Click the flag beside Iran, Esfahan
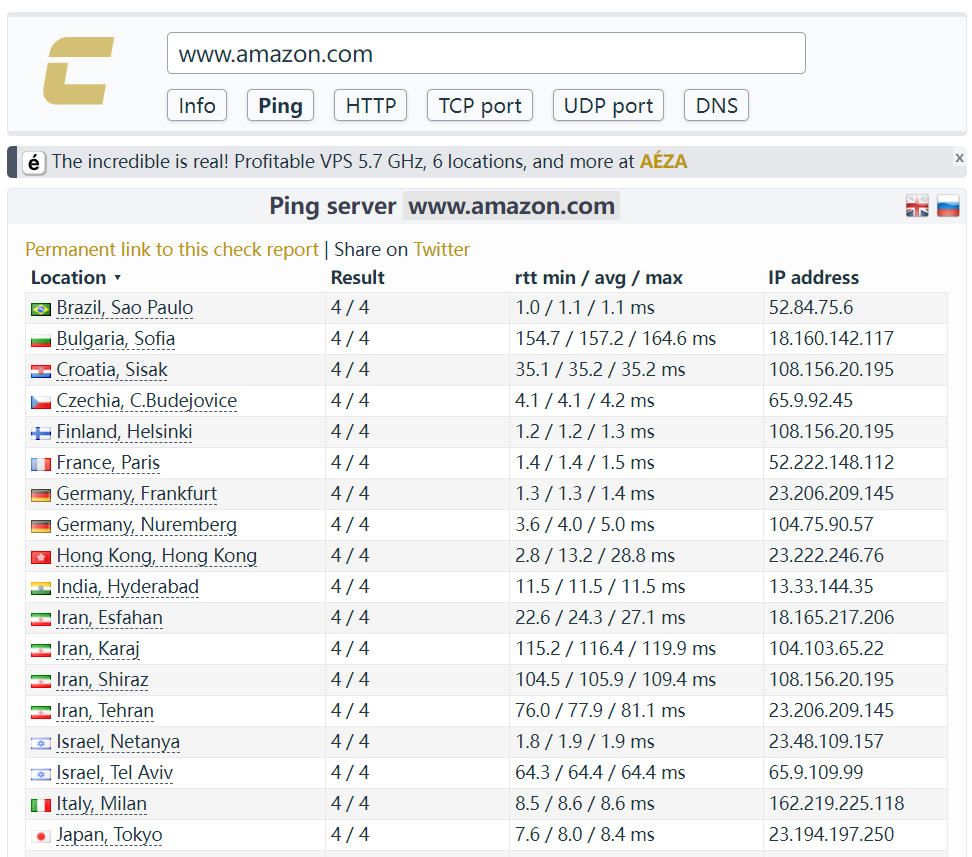The image size is (972, 857). pos(41,619)
